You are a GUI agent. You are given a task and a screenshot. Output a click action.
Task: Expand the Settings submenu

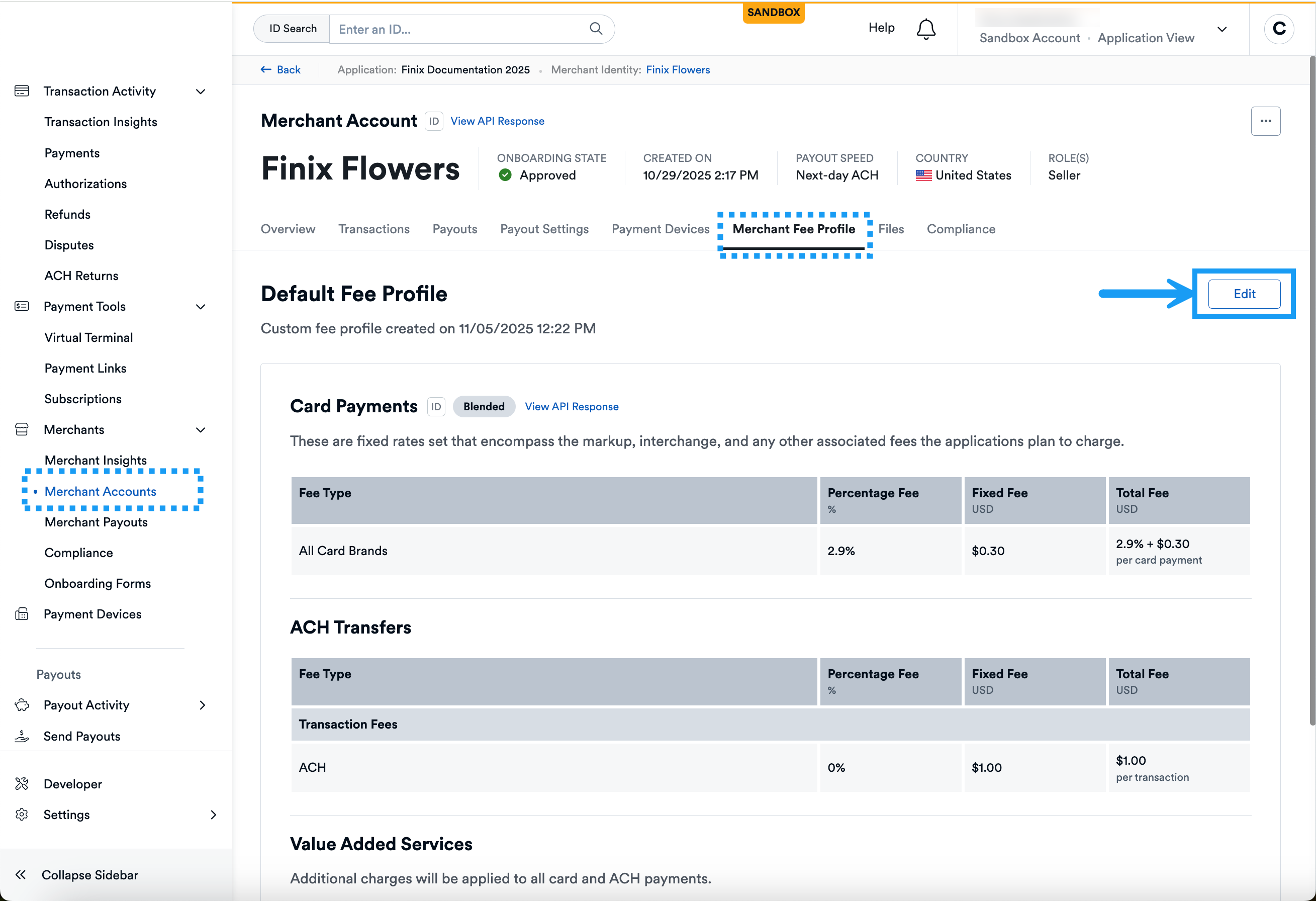tap(213, 815)
